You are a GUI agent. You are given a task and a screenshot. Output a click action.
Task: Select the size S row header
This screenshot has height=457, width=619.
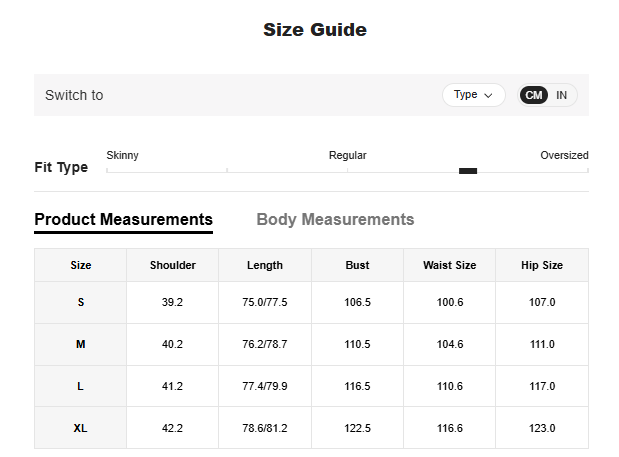point(81,302)
